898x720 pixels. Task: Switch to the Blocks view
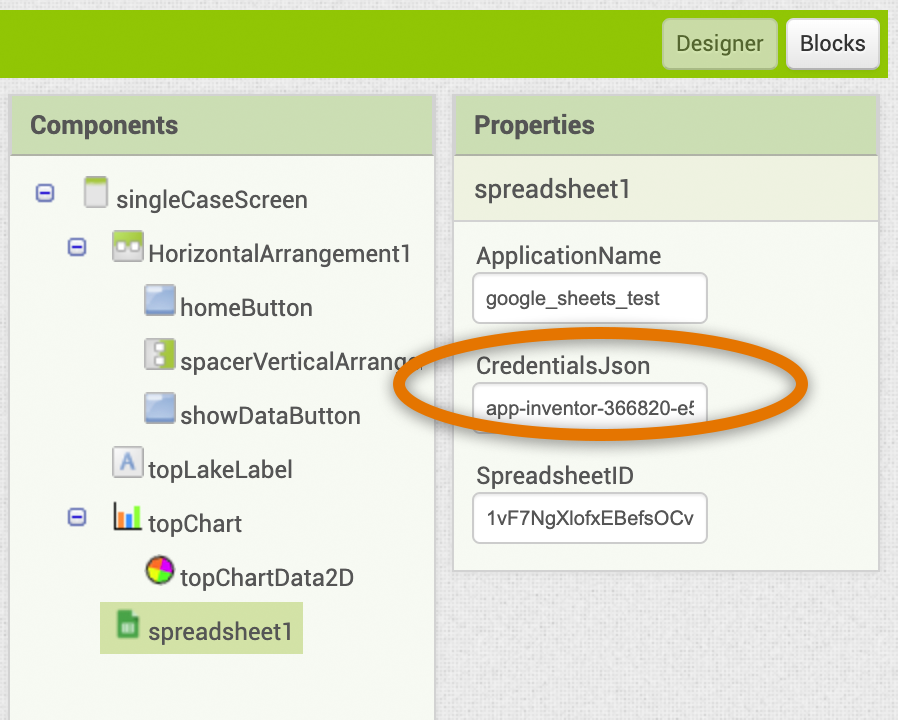[833, 44]
